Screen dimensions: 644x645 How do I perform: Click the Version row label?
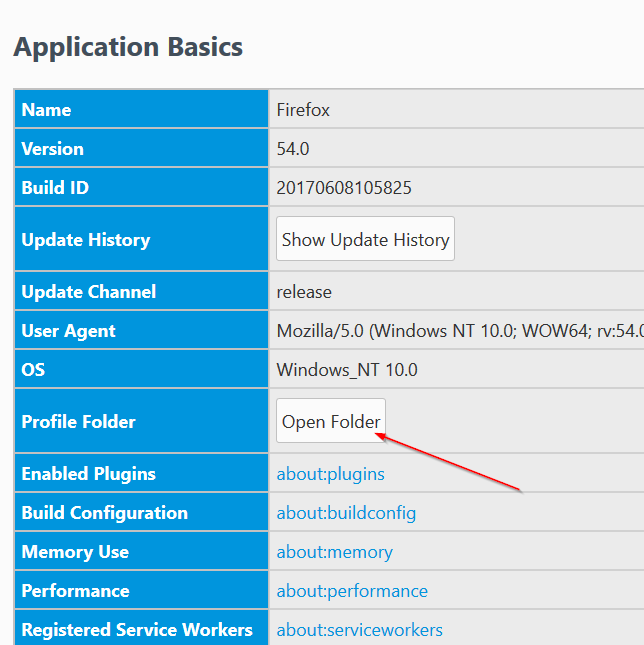[52, 149]
